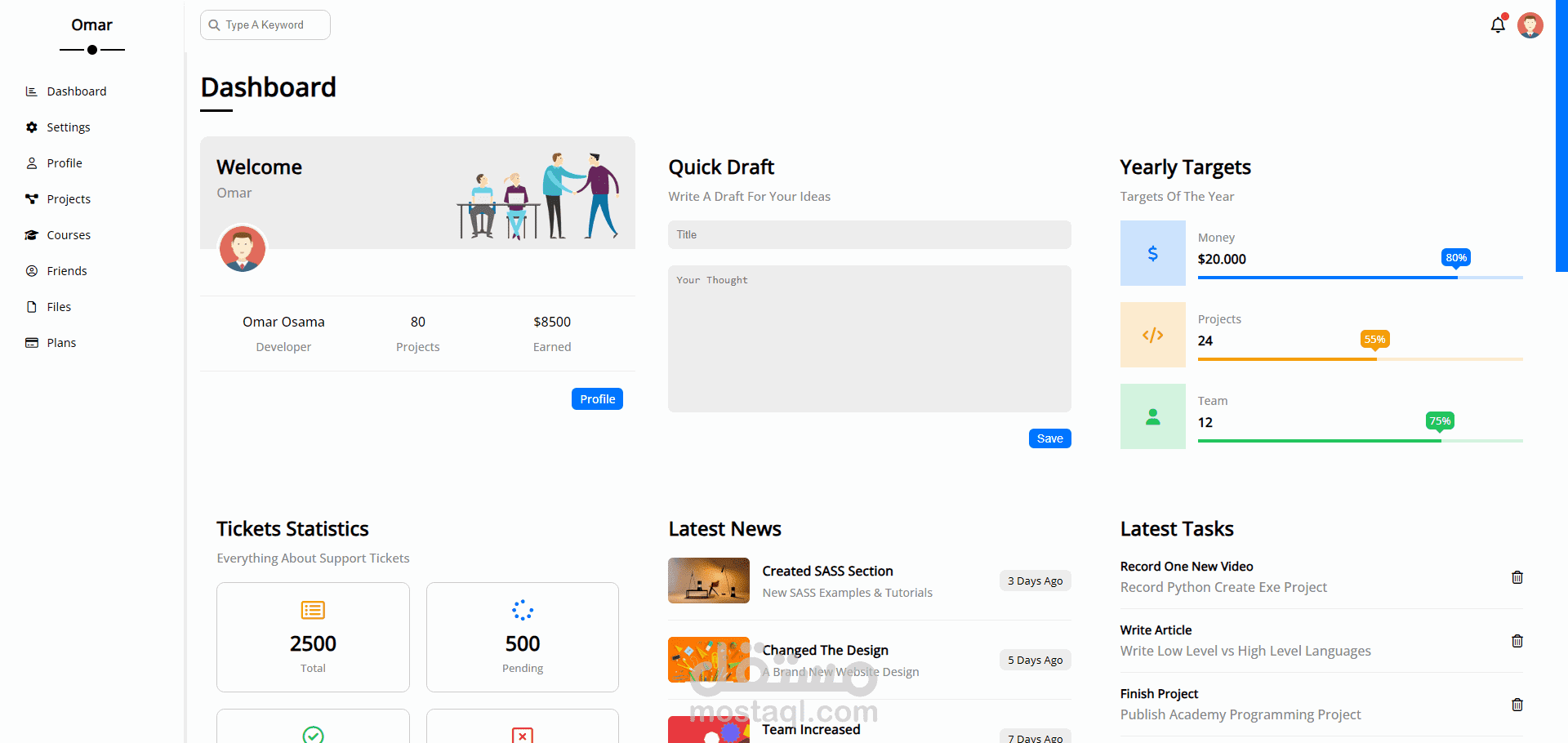Click the red cross tickets icon
Image resolution: width=1568 pixels, height=743 pixels.
click(x=523, y=736)
